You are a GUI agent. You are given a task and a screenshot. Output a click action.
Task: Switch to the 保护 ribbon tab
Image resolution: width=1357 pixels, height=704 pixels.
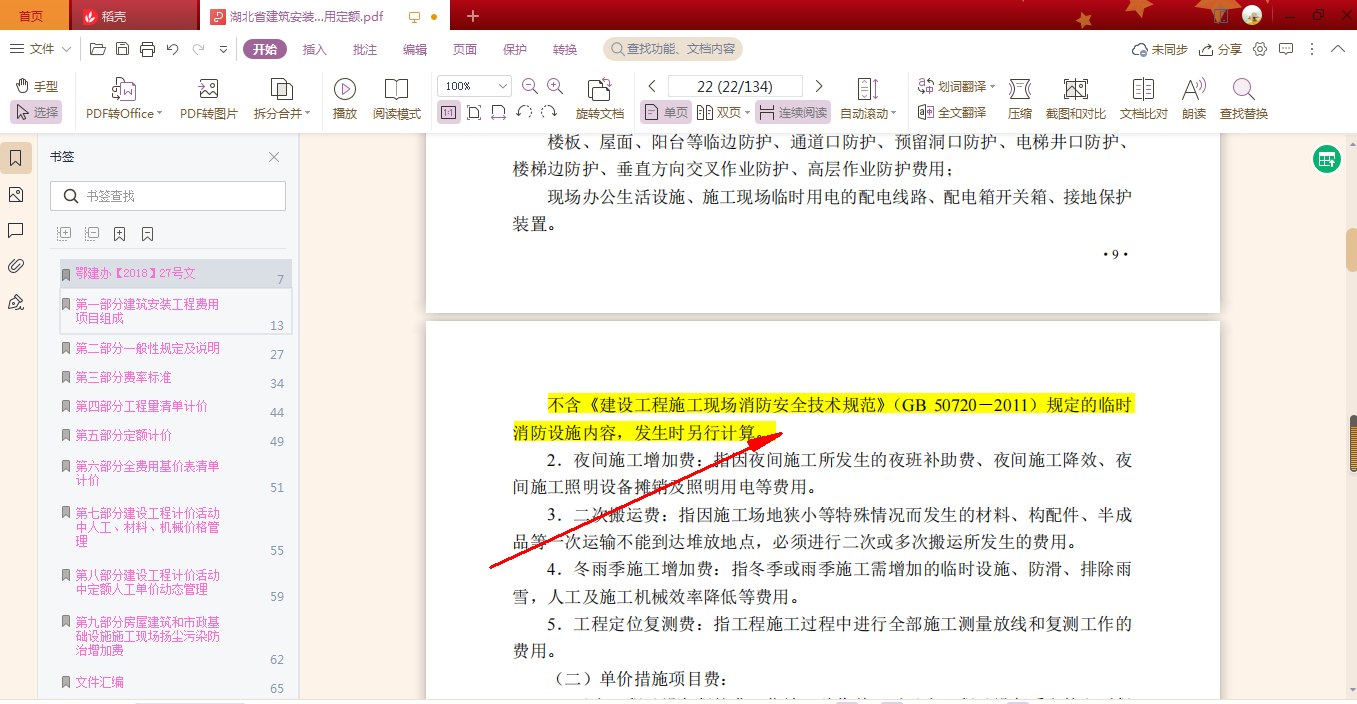pos(515,49)
